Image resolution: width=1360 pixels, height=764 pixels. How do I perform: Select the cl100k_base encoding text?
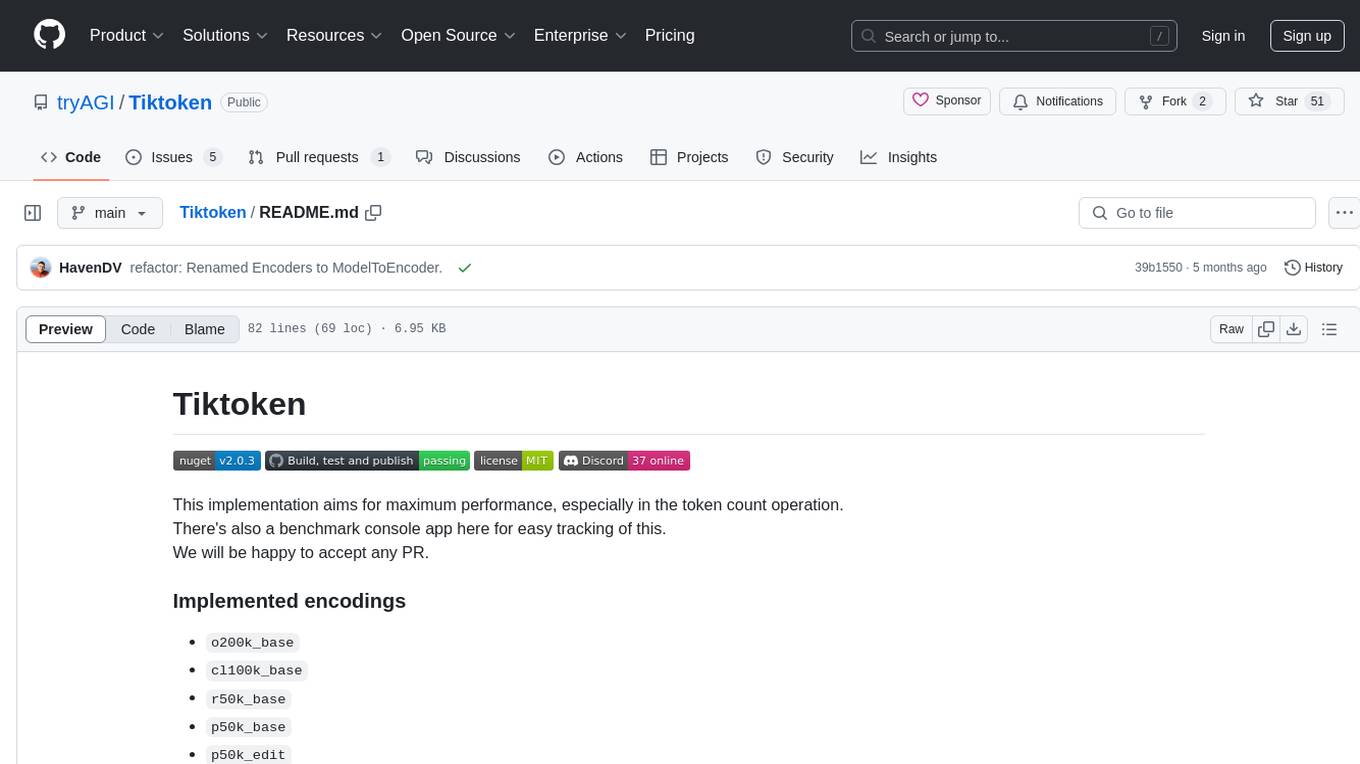[256, 670]
